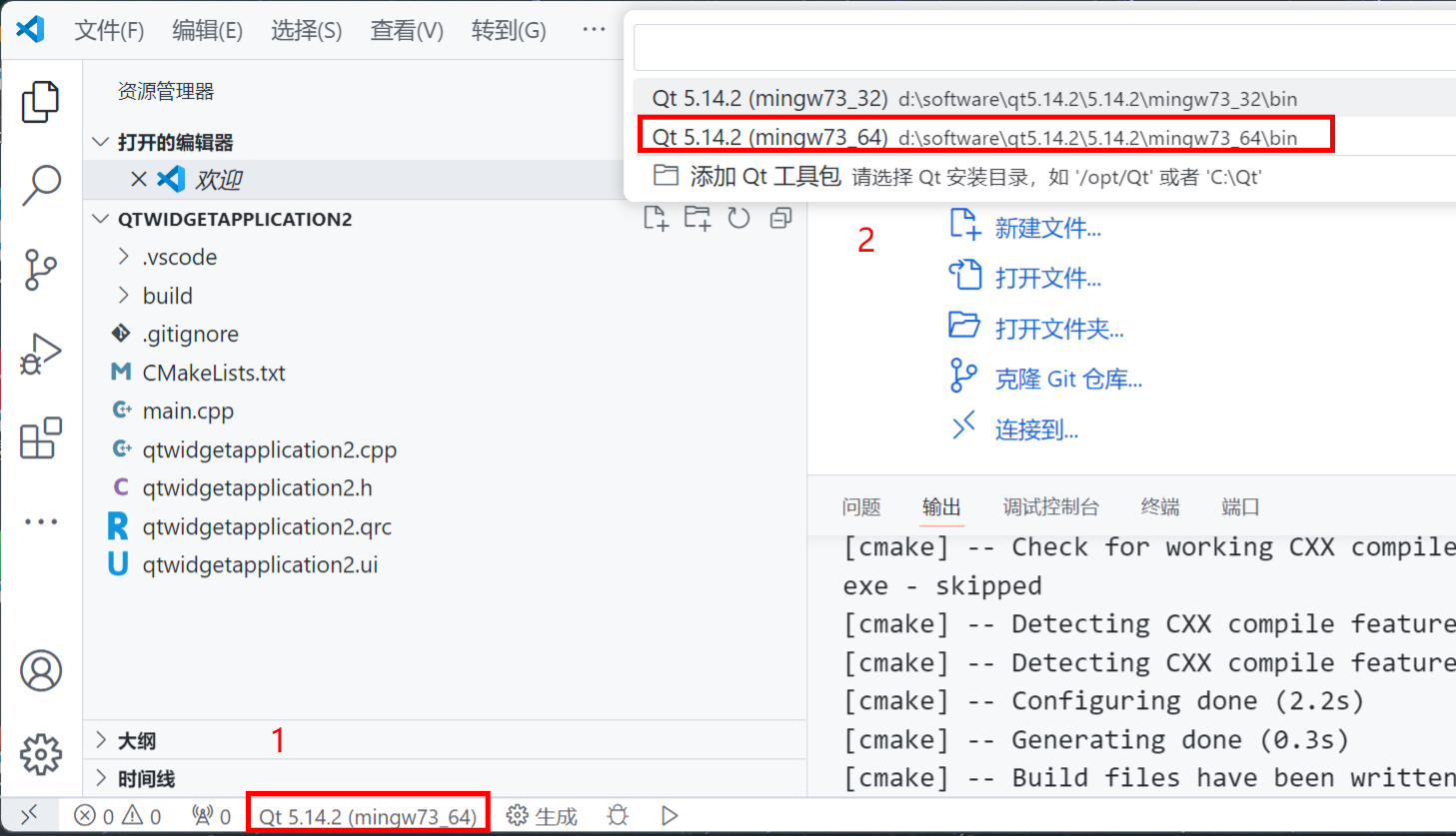The height and width of the screenshot is (836, 1456).
Task: Click 新建文件... link on welcome page
Action: click(x=1047, y=229)
